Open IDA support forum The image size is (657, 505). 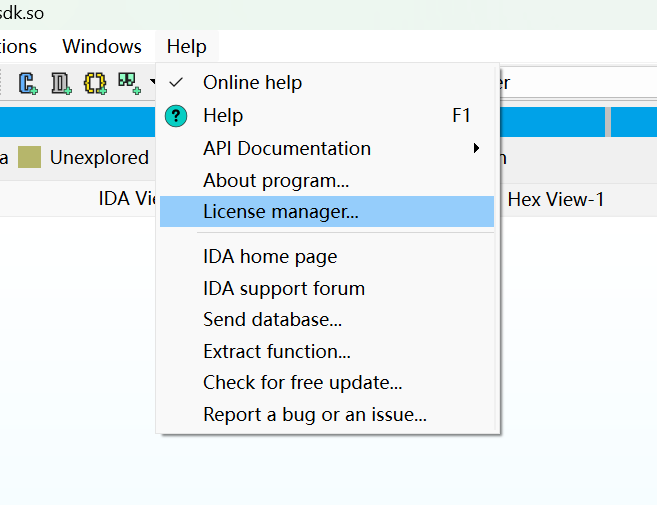pyautogui.click(x=327, y=288)
